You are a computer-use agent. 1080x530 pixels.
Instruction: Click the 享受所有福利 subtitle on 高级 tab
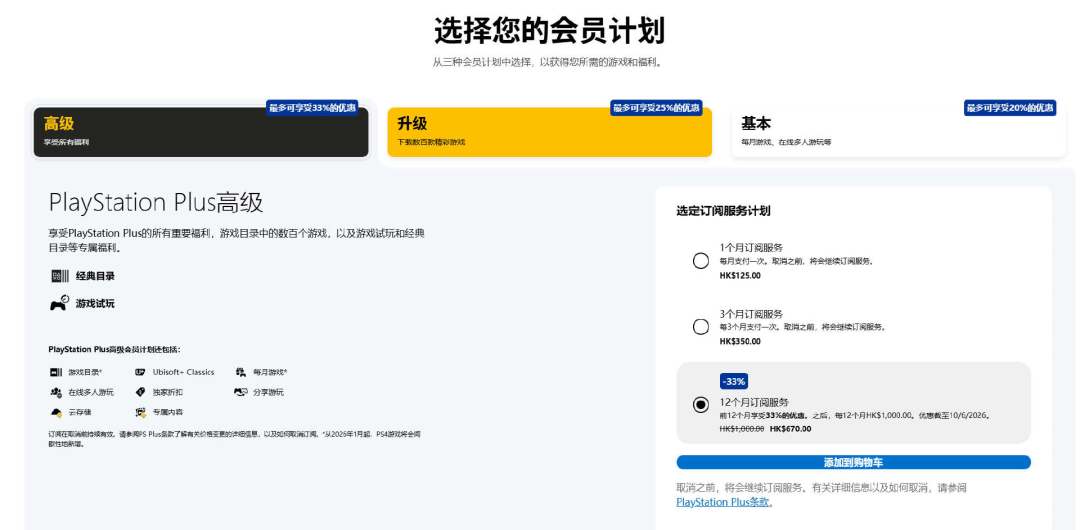pos(66,143)
